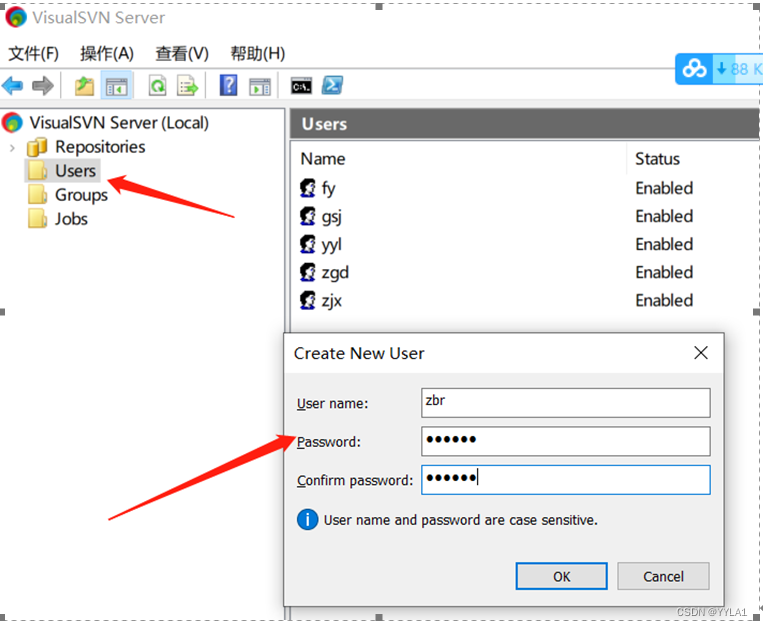
Task: Click Cancel in Create New User dialog
Action: 663,576
